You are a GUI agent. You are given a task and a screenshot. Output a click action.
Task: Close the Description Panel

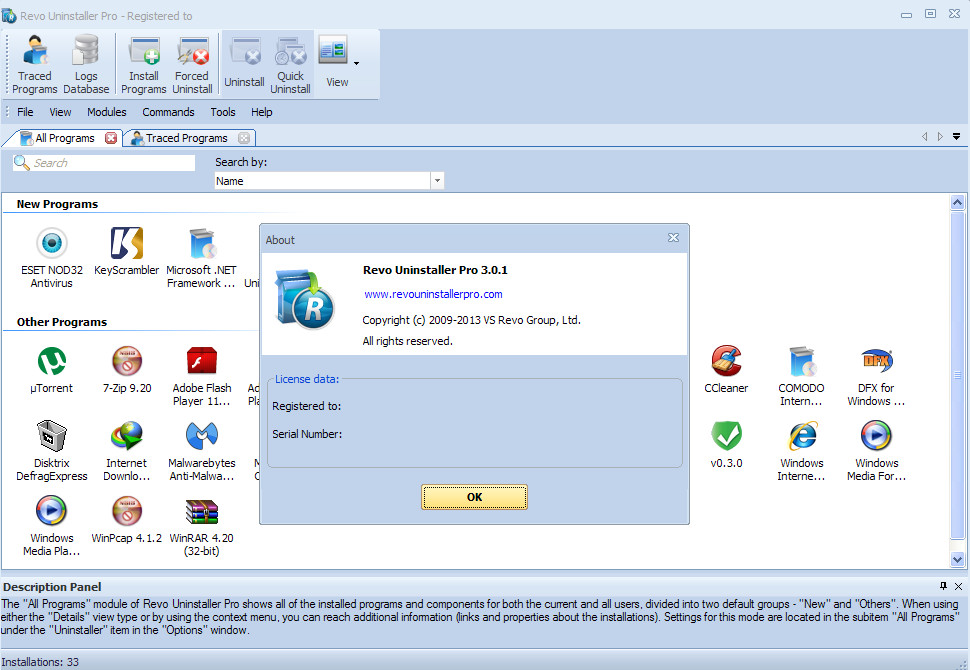(958, 586)
